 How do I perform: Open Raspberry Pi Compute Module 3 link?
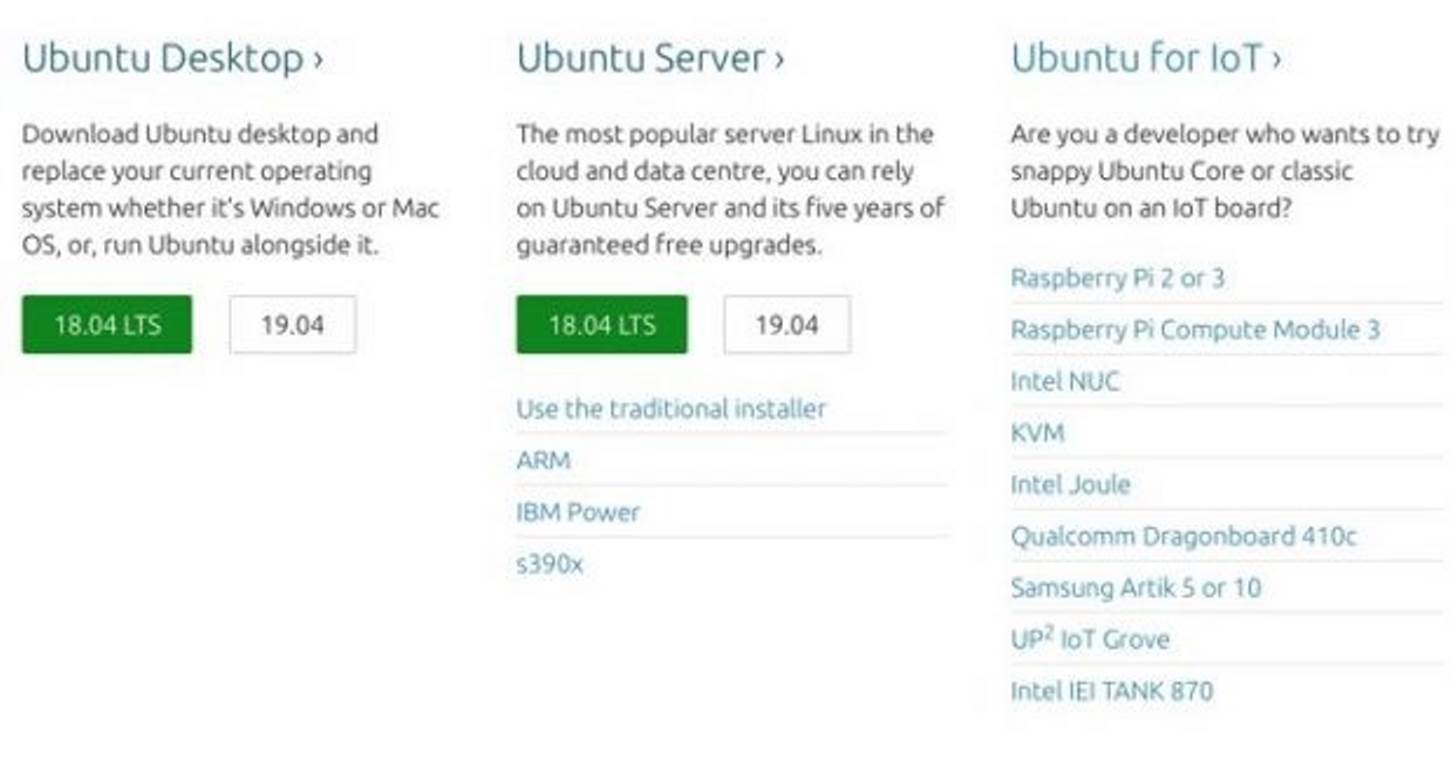tap(1195, 330)
